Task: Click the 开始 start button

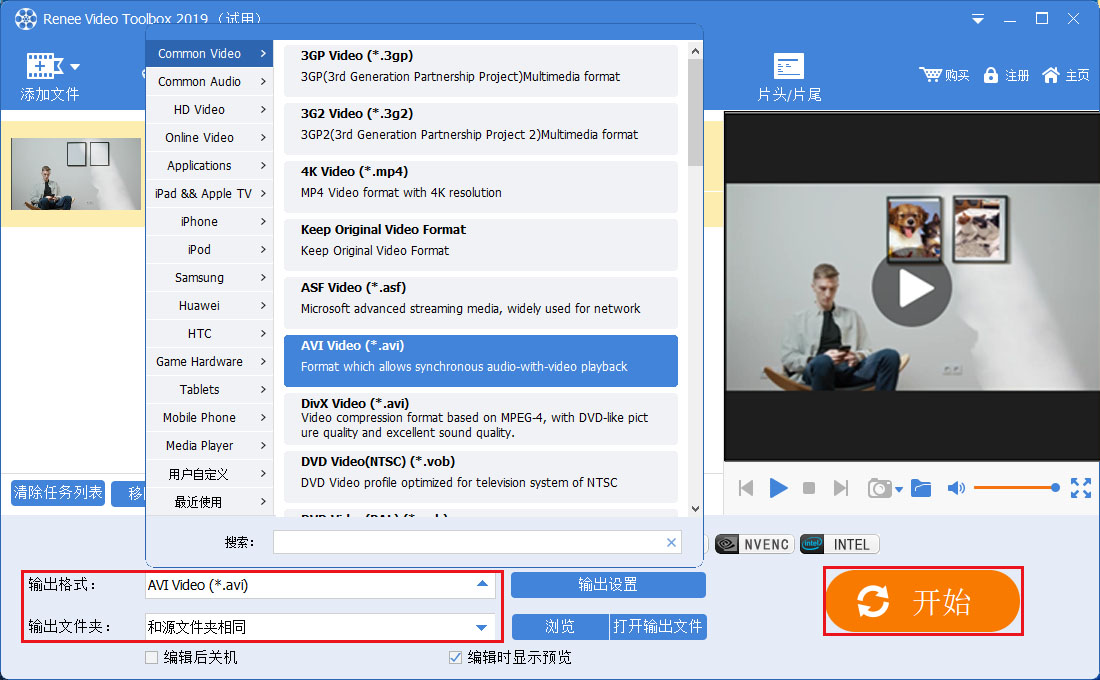Action: pyautogui.click(x=923, y=601)
